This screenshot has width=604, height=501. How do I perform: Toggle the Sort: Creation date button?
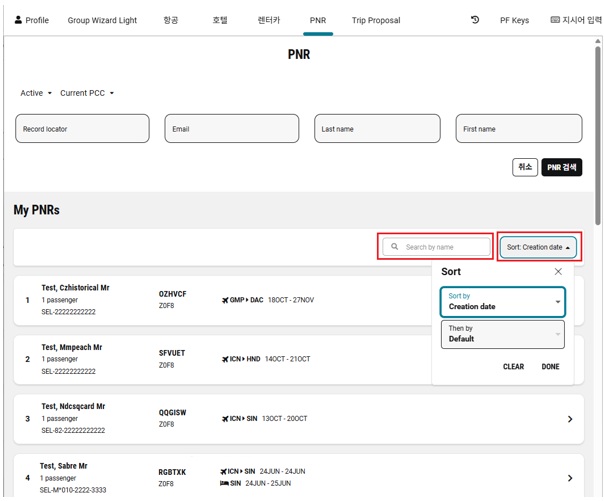pyautogui.click(x=538, y=247)
